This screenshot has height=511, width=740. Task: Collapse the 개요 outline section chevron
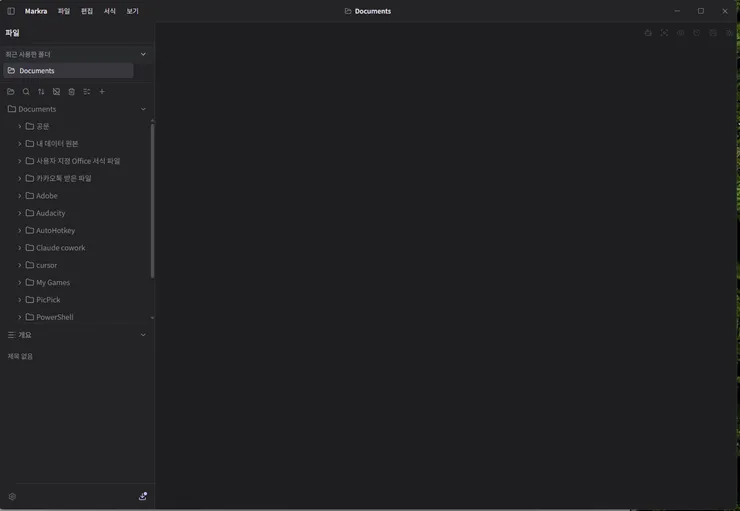[x=143, y=335]
